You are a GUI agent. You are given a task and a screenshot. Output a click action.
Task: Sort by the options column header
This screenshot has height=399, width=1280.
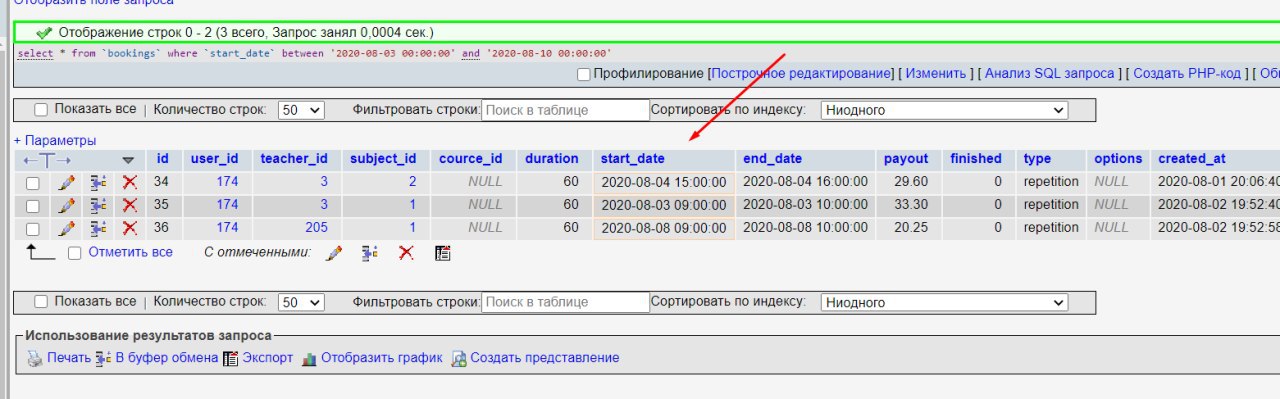coord(1118,159)
